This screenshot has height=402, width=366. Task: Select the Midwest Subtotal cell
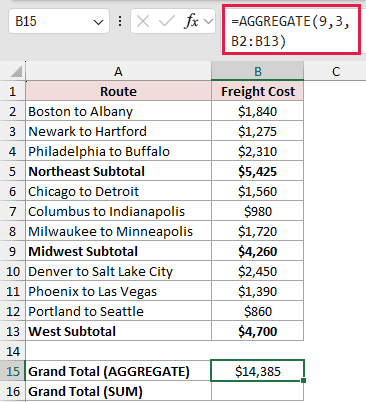118,251
